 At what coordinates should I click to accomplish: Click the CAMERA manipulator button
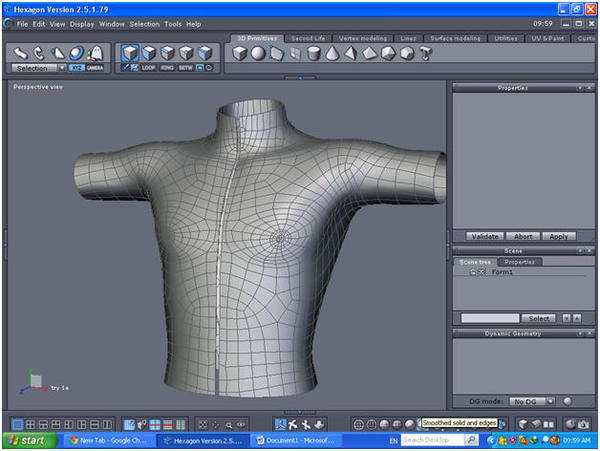point(94,68)
